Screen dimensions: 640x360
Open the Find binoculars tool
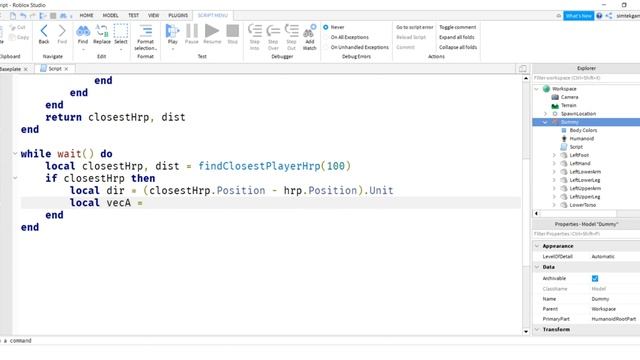click(x=83, y=31)
